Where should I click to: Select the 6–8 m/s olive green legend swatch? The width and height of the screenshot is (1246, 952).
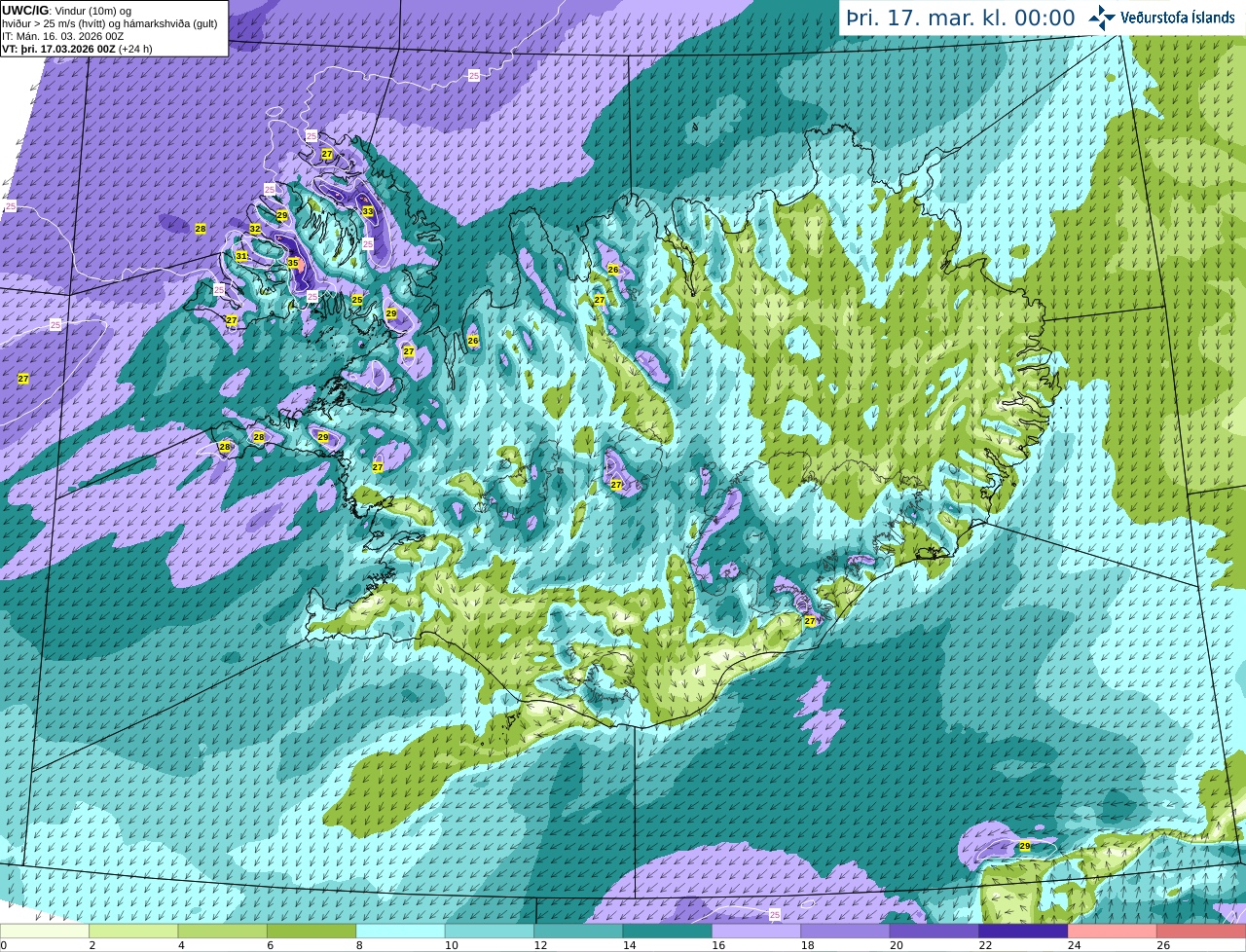point(311,931)
